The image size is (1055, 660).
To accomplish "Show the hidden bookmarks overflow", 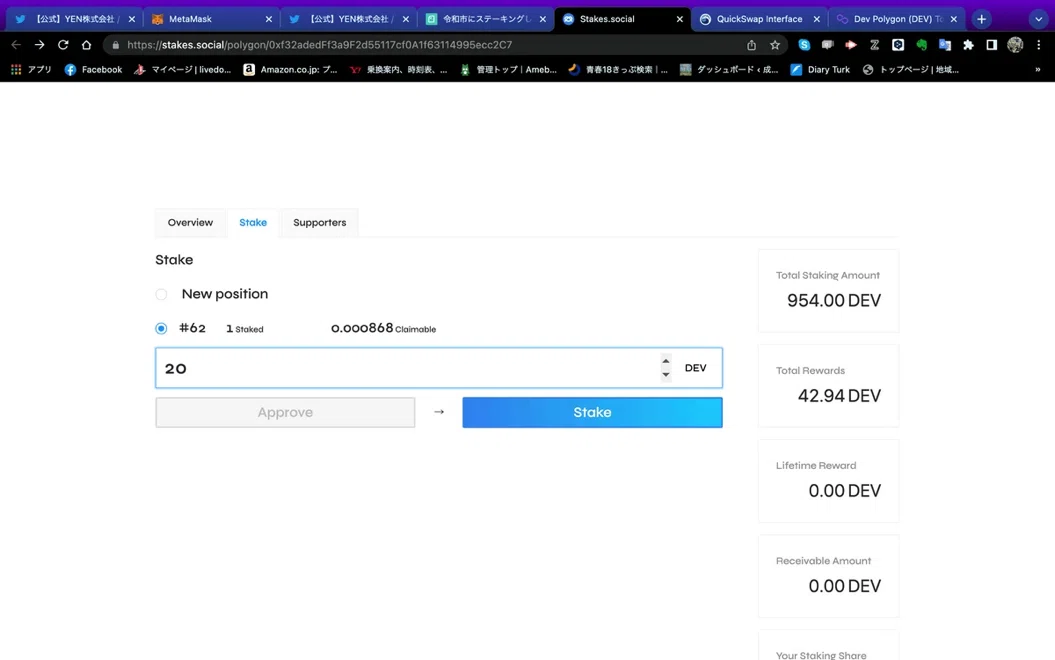I will tap(1038, 69).
